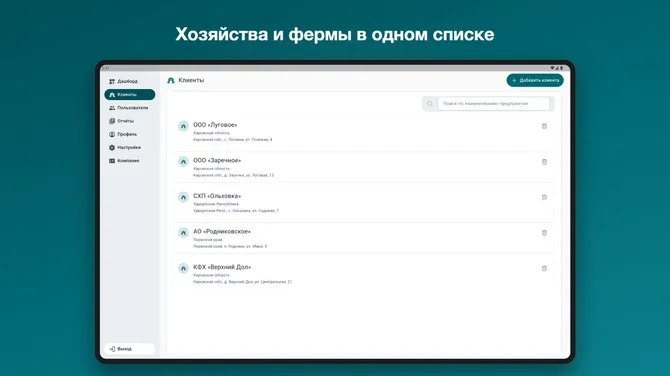Image resolution: width=670 pixels, height=376 pixels.
Task: Click the Удмуртская Республика region text
Action: 216,204
